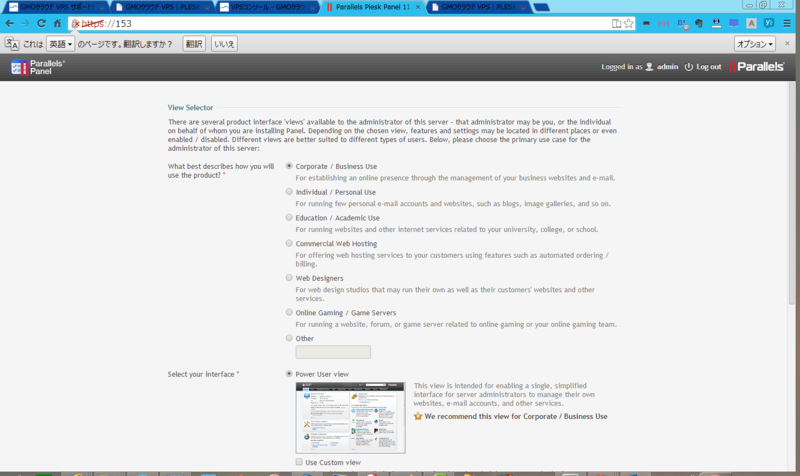Screen dimensions: 800x476
Task: Click the page vertical scrollbar
Action: tap(791, 194)
